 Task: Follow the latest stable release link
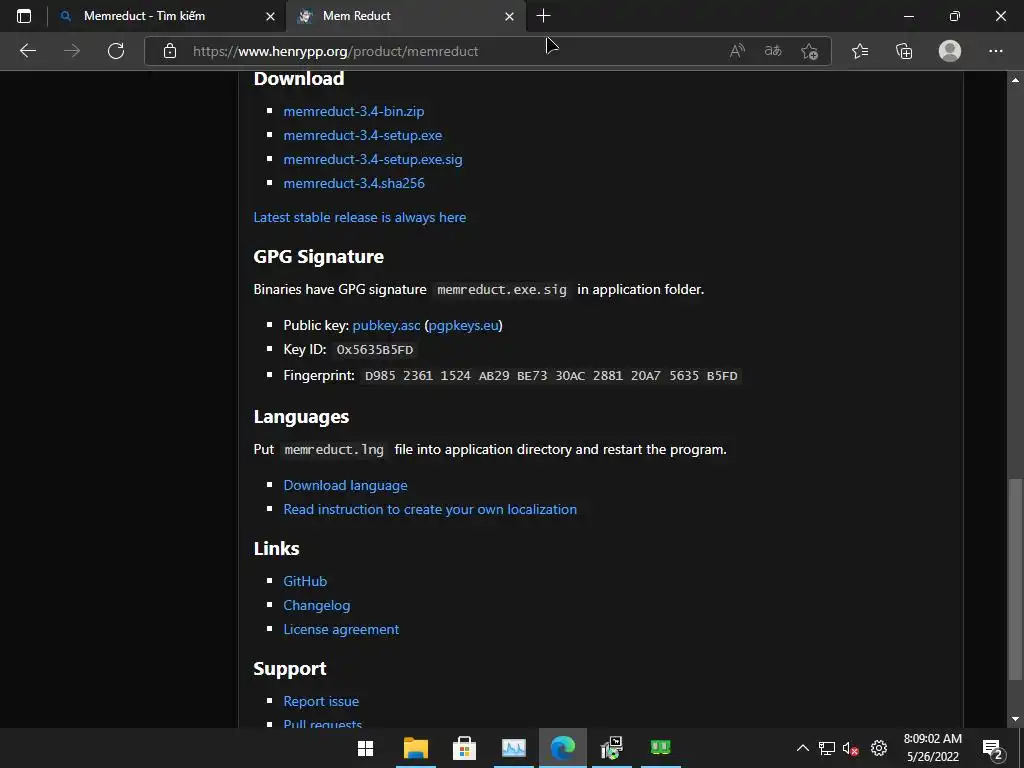360,217
